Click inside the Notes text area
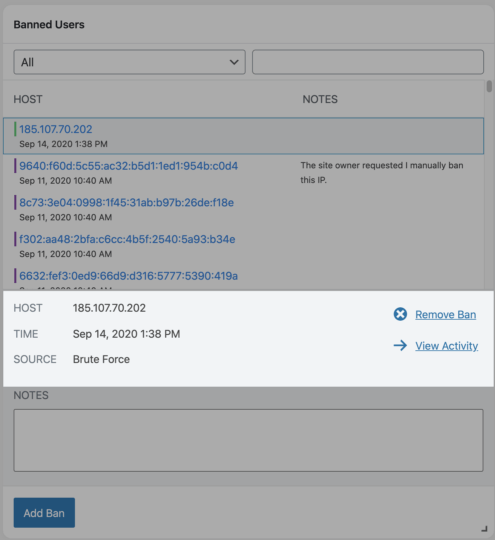The image size is (495, 540). [248, 440]
